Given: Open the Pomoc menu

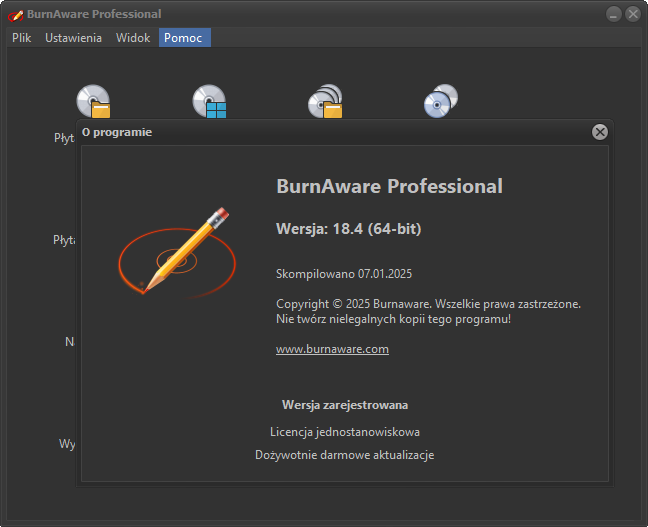Looking at the screenshot, I should (x=185, y=38).
